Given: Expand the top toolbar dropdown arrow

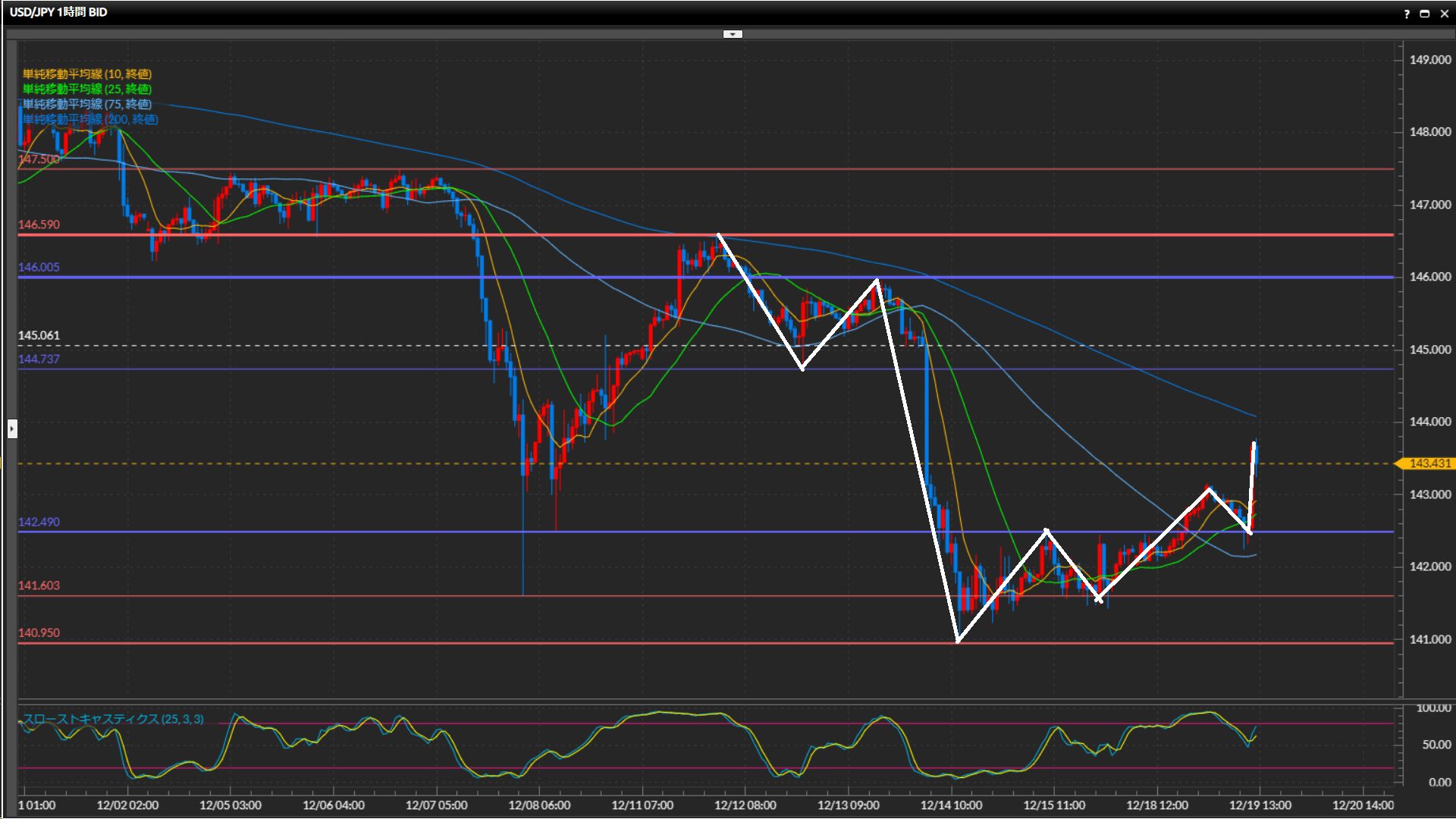Looking at the screenshot, I should pos(733,34).
